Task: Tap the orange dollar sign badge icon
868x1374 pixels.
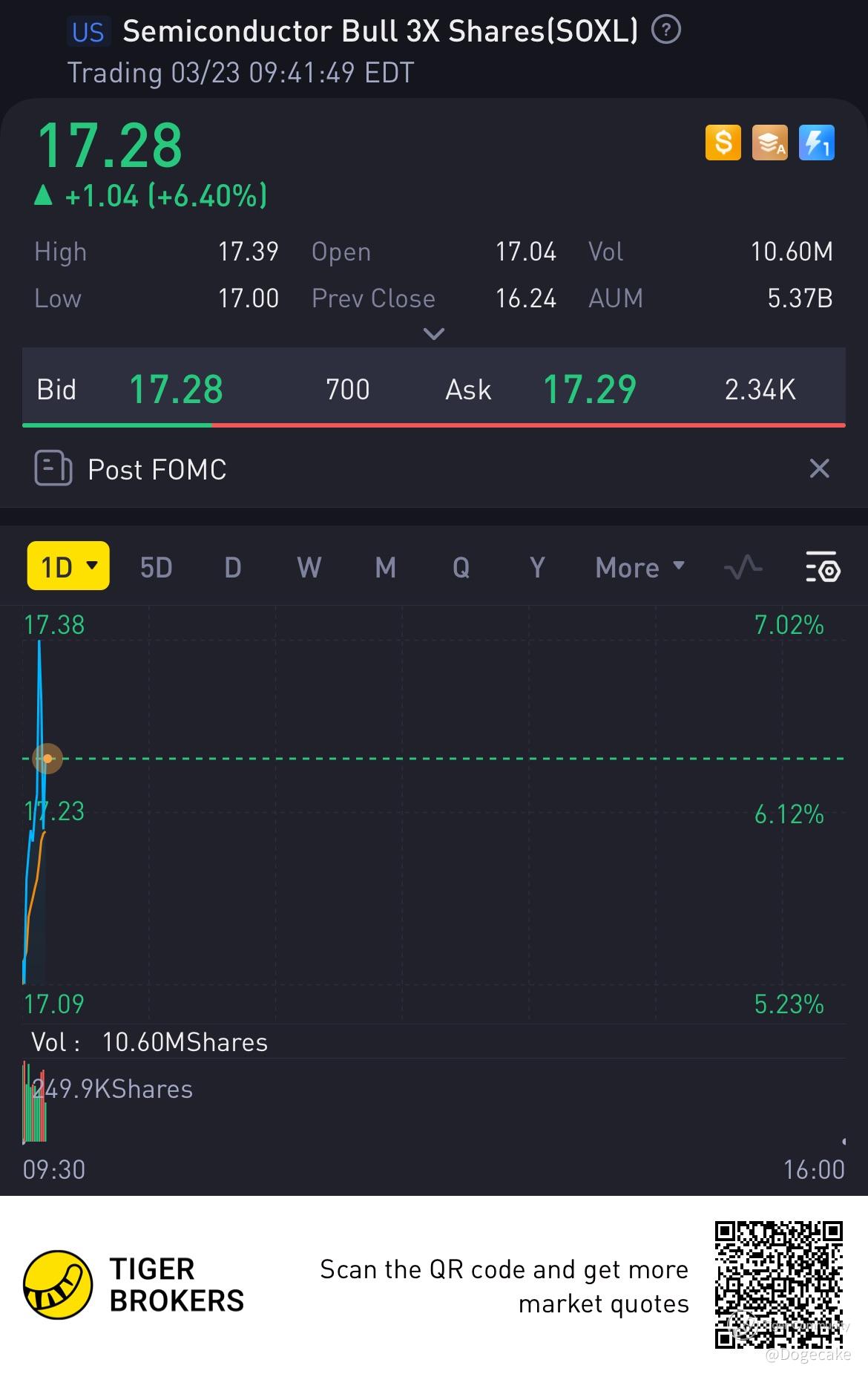Action: pos(723,142)
